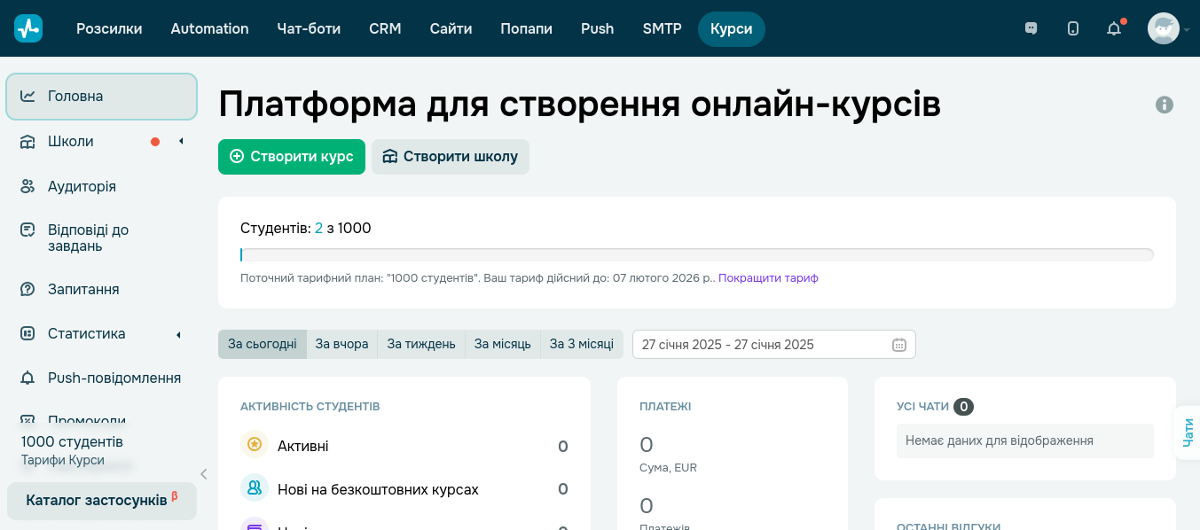Open the notifications bell
The height and width of the screenshot is (530, 1200).
point(1114,29)
